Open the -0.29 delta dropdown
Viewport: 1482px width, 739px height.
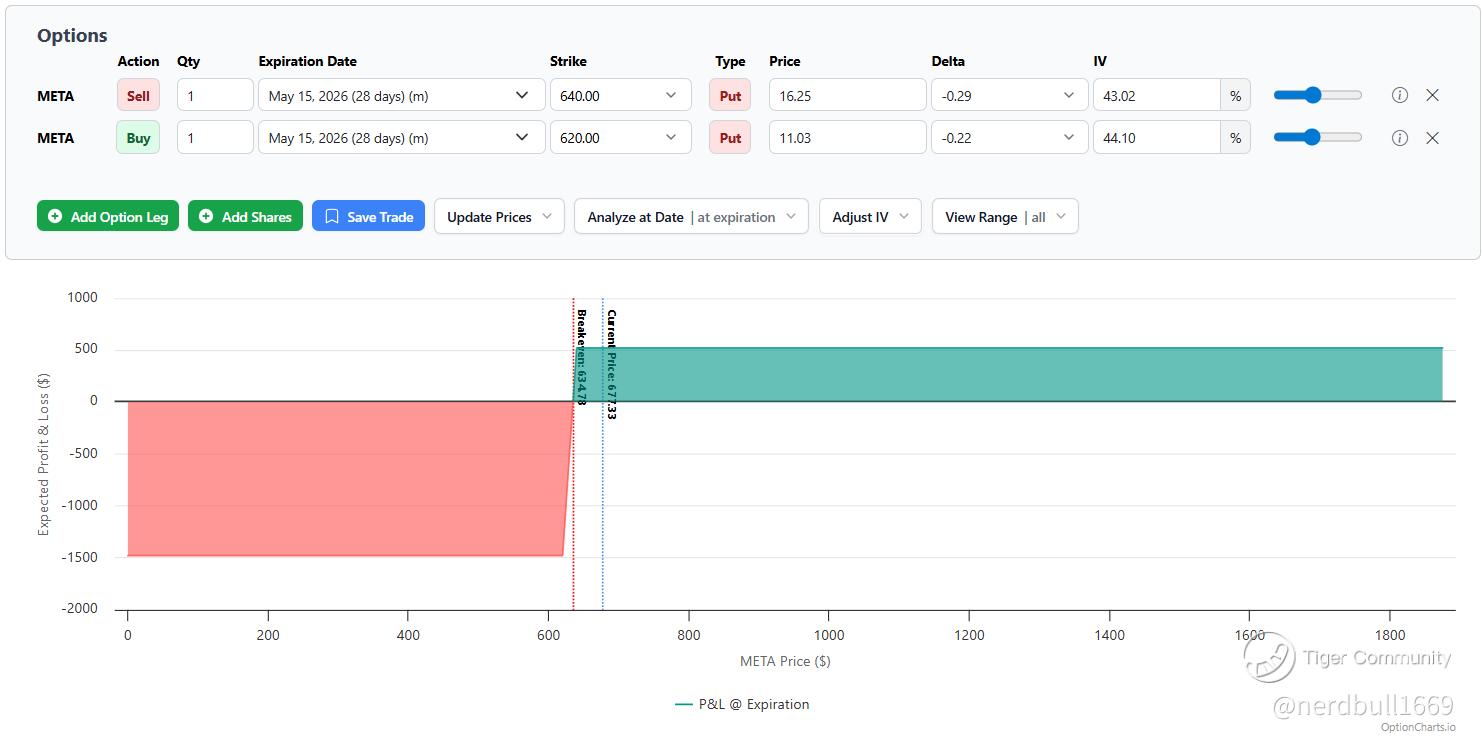(x=1009, y=96)
